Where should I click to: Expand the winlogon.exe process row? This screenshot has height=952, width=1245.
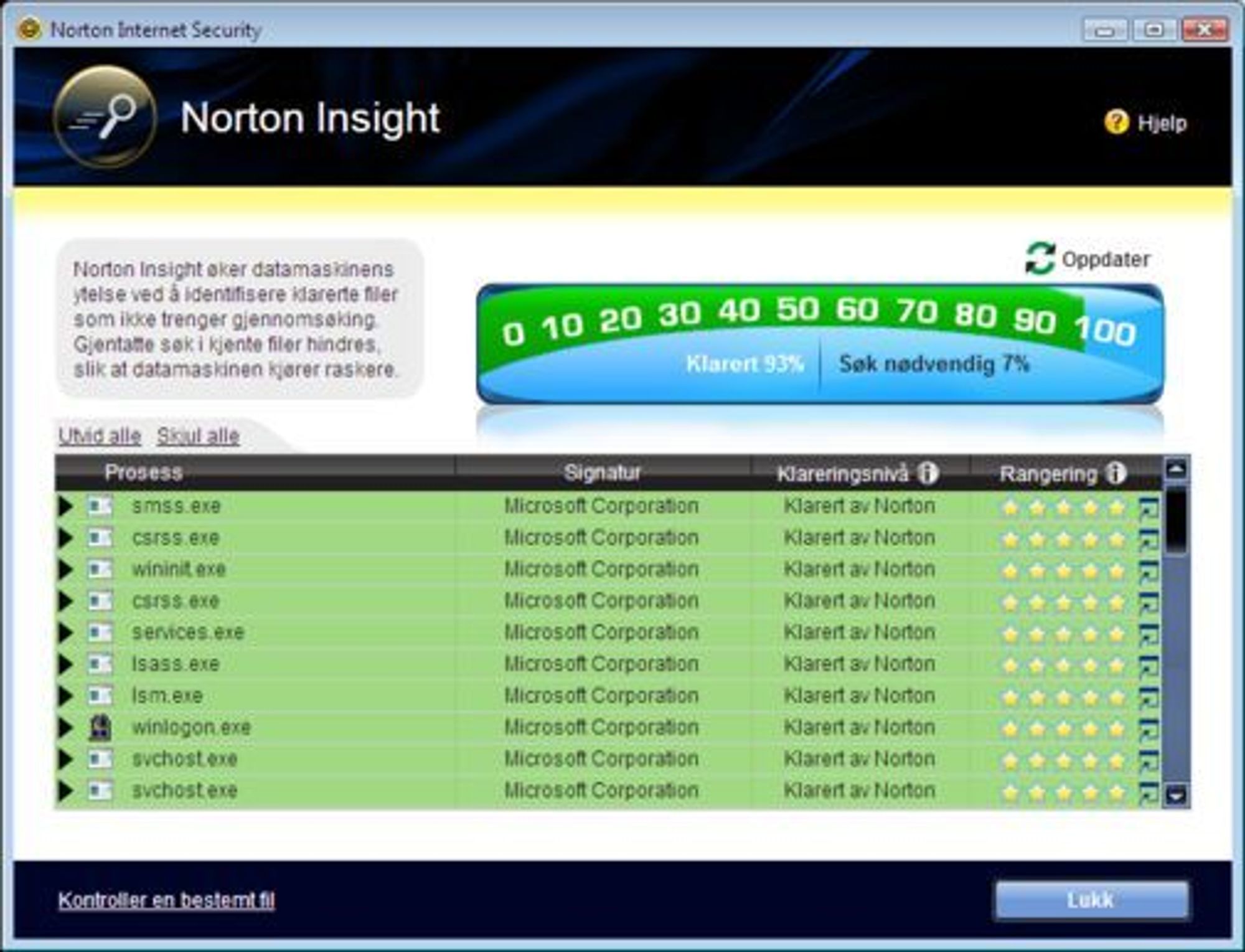pos(65,727)
